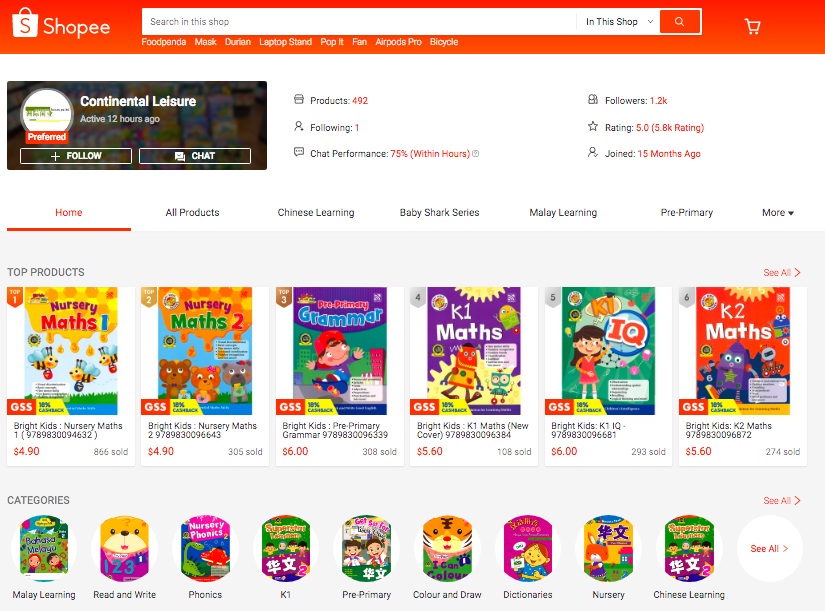See all Top Products arrow link
825x611 pixels.
[782, 272]
